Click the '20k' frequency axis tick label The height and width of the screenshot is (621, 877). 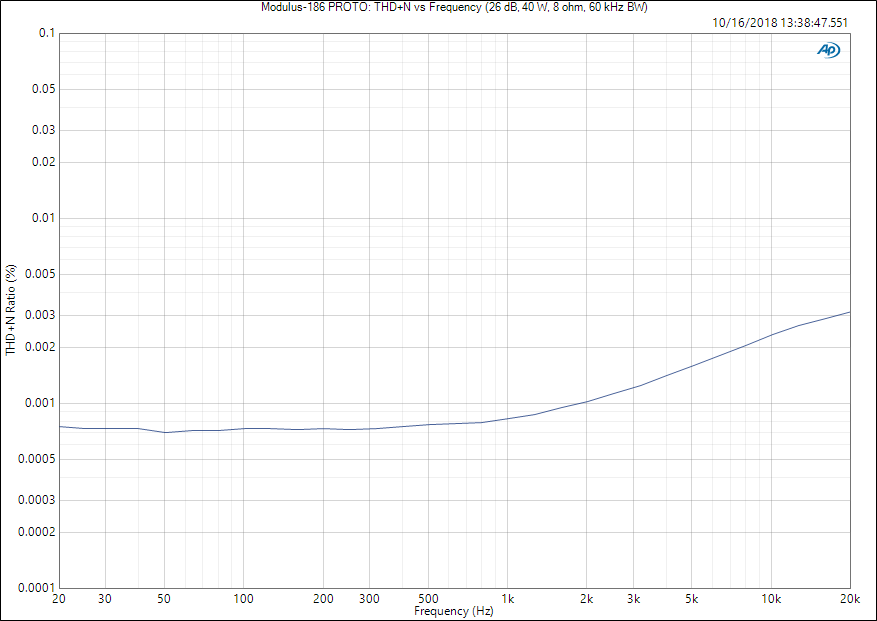click(850, 599)
